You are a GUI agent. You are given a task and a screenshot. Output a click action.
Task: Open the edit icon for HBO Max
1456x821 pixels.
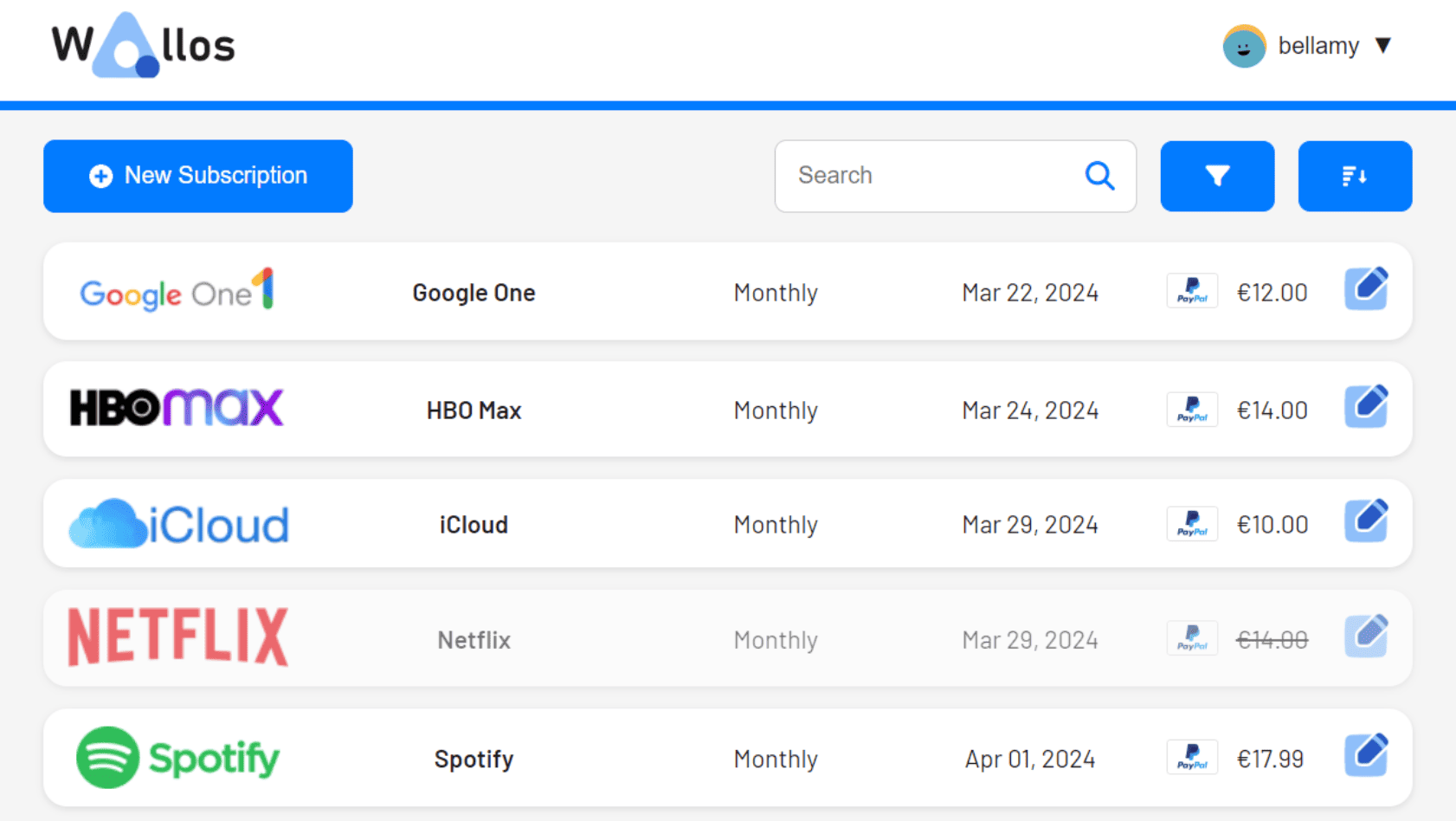click(1366, 407)
